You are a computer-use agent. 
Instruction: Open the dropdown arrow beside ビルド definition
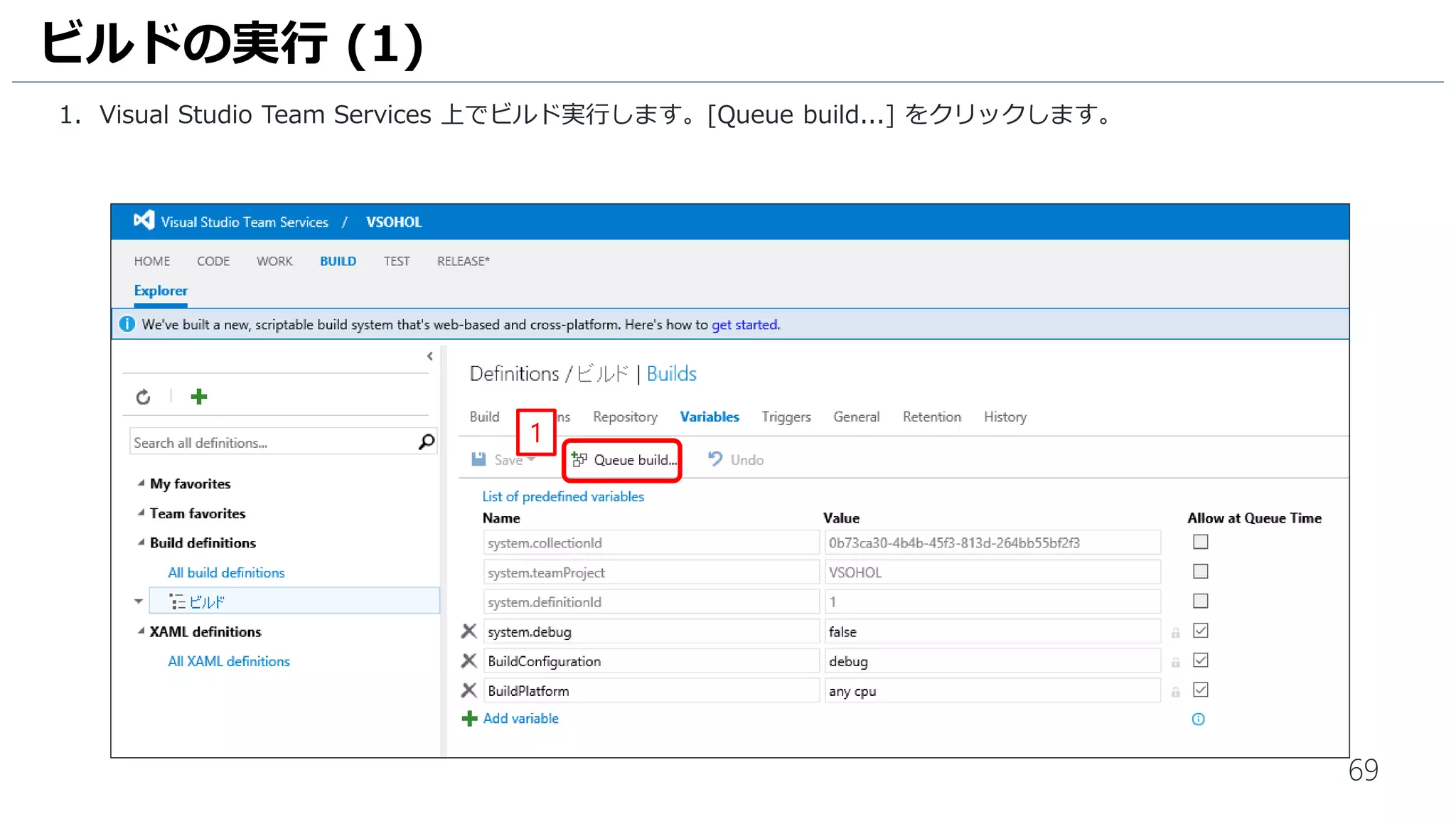click(x=139, y=601)
